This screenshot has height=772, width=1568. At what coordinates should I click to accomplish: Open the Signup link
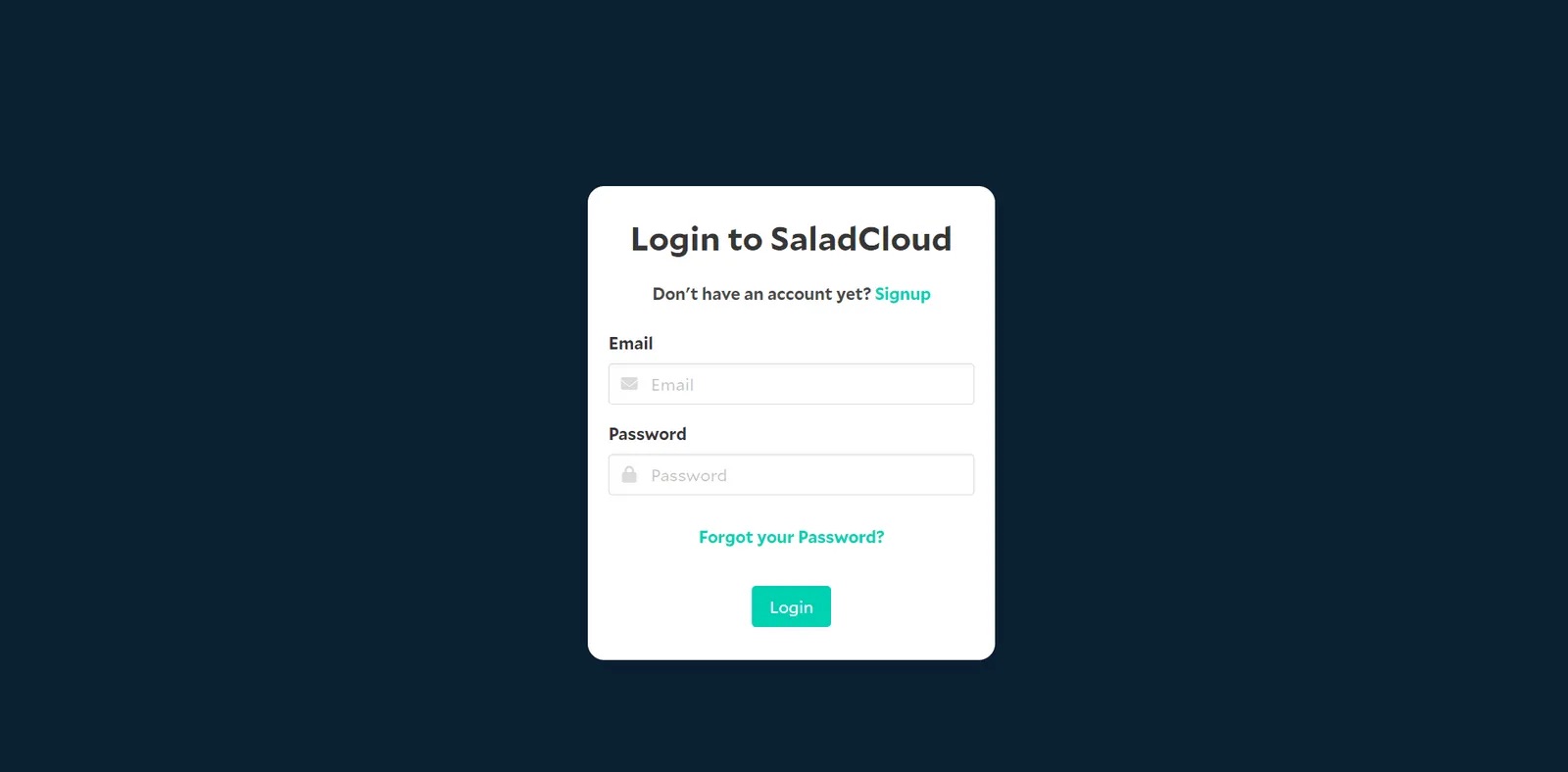pos(903,294)
